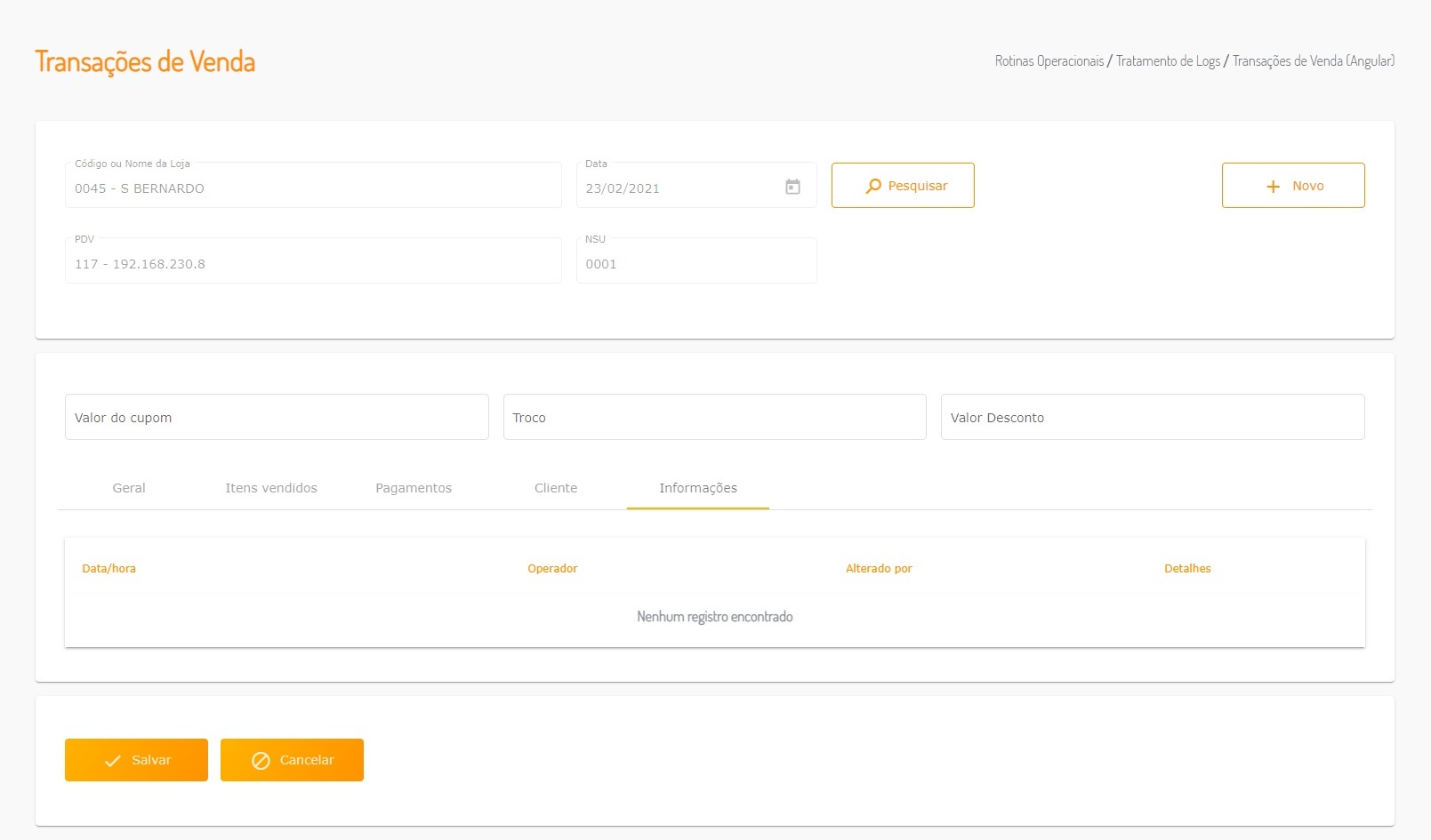Click the plus icon in Novo

(x=1273, y=187)
